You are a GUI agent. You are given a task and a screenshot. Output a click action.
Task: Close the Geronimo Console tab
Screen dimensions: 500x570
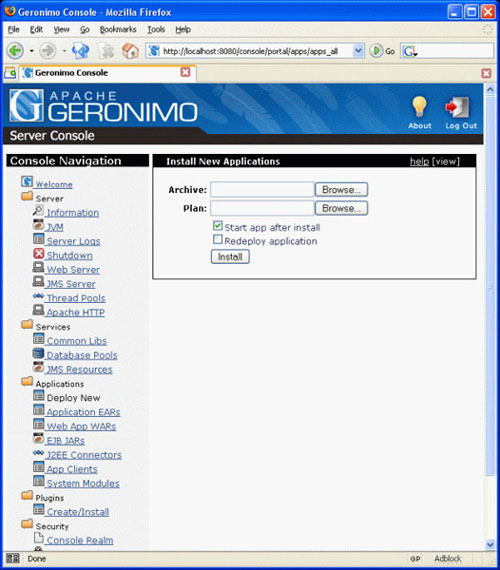click(x=185, y=72)
